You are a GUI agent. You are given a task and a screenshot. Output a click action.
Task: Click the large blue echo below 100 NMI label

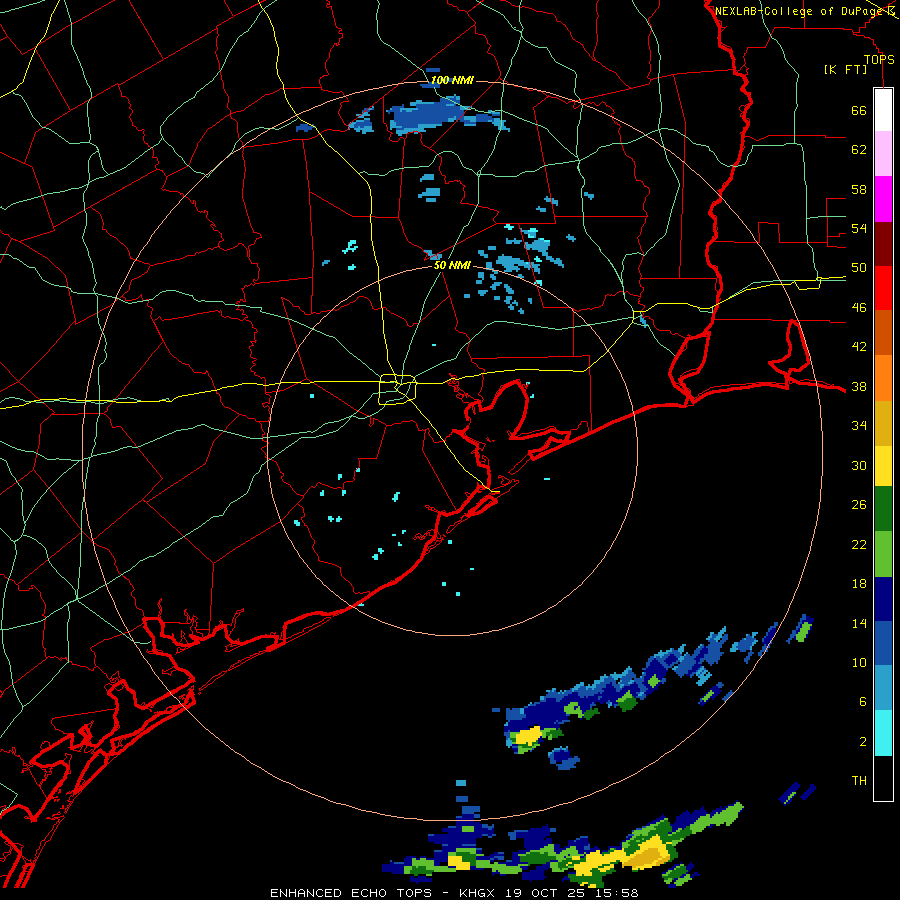(428, 115)
